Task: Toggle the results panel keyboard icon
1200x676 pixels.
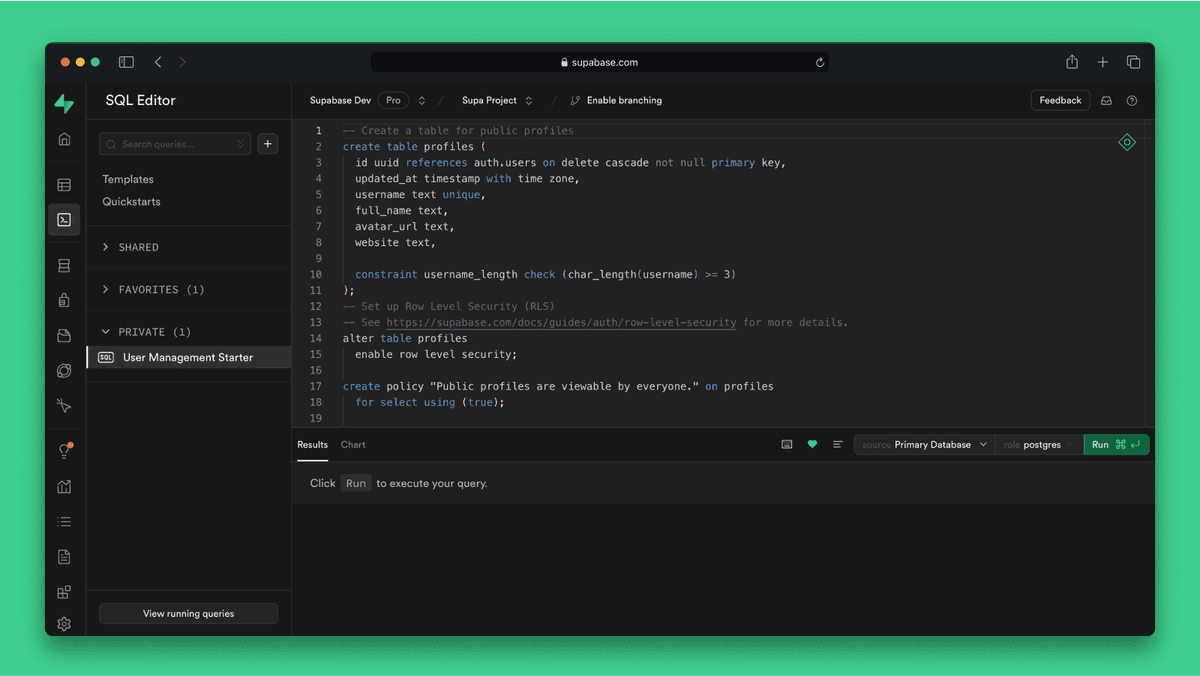Action: coord(787,444)
